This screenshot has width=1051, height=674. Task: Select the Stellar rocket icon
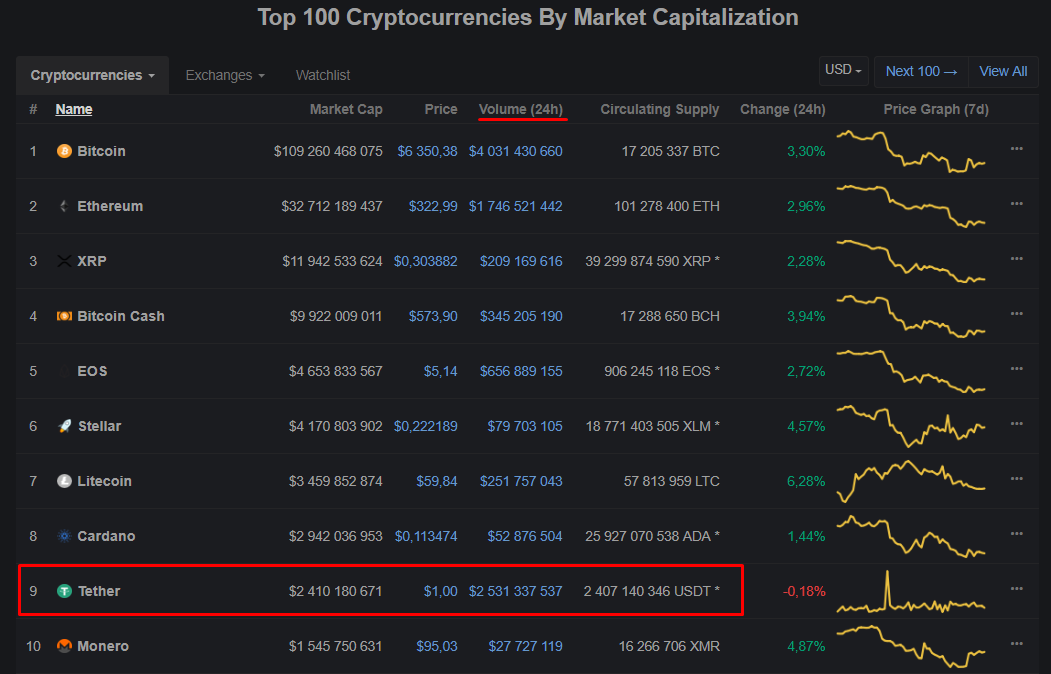click(x=64, y=426)
